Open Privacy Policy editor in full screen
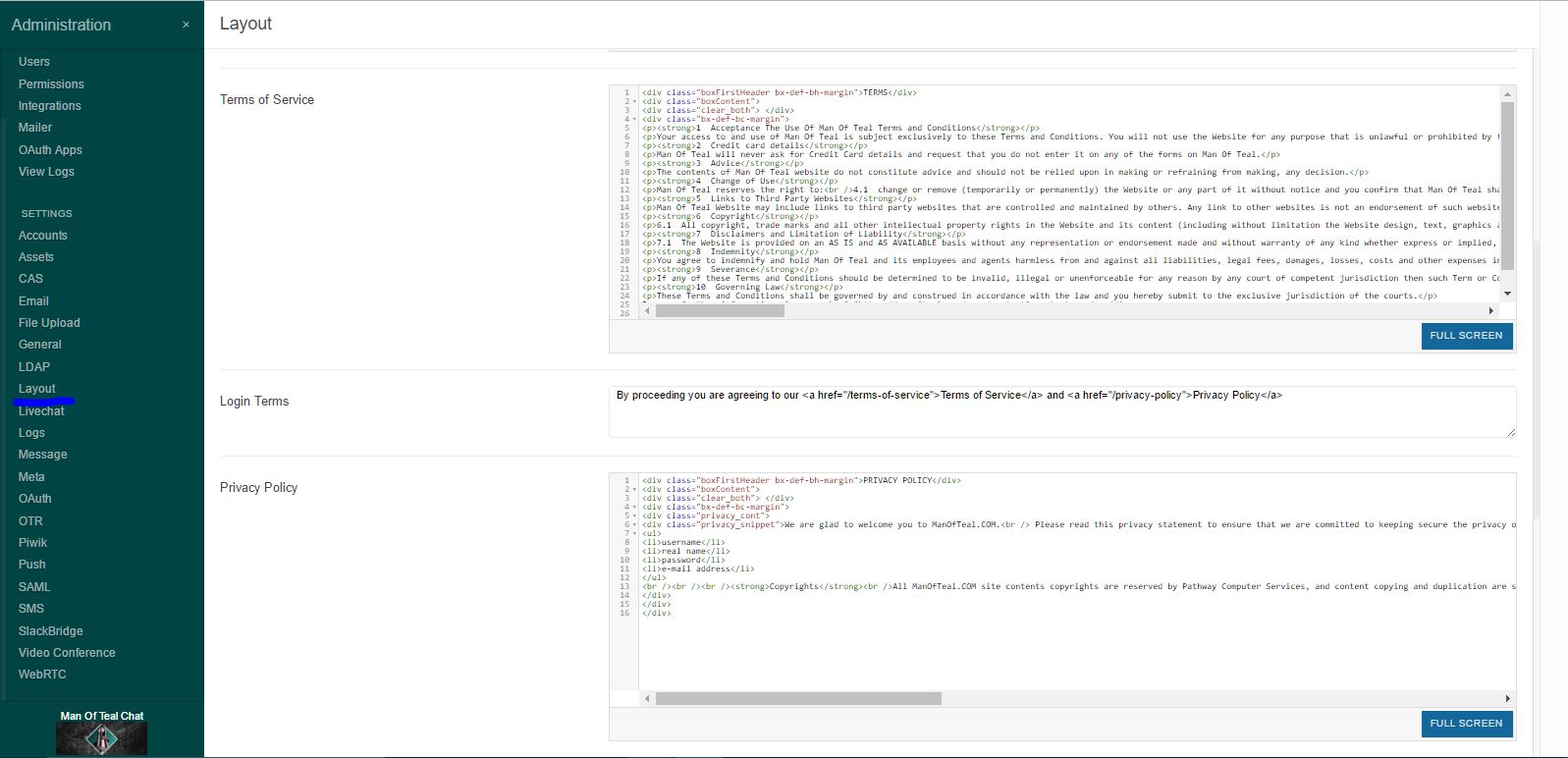 [x=1466, y=724]
